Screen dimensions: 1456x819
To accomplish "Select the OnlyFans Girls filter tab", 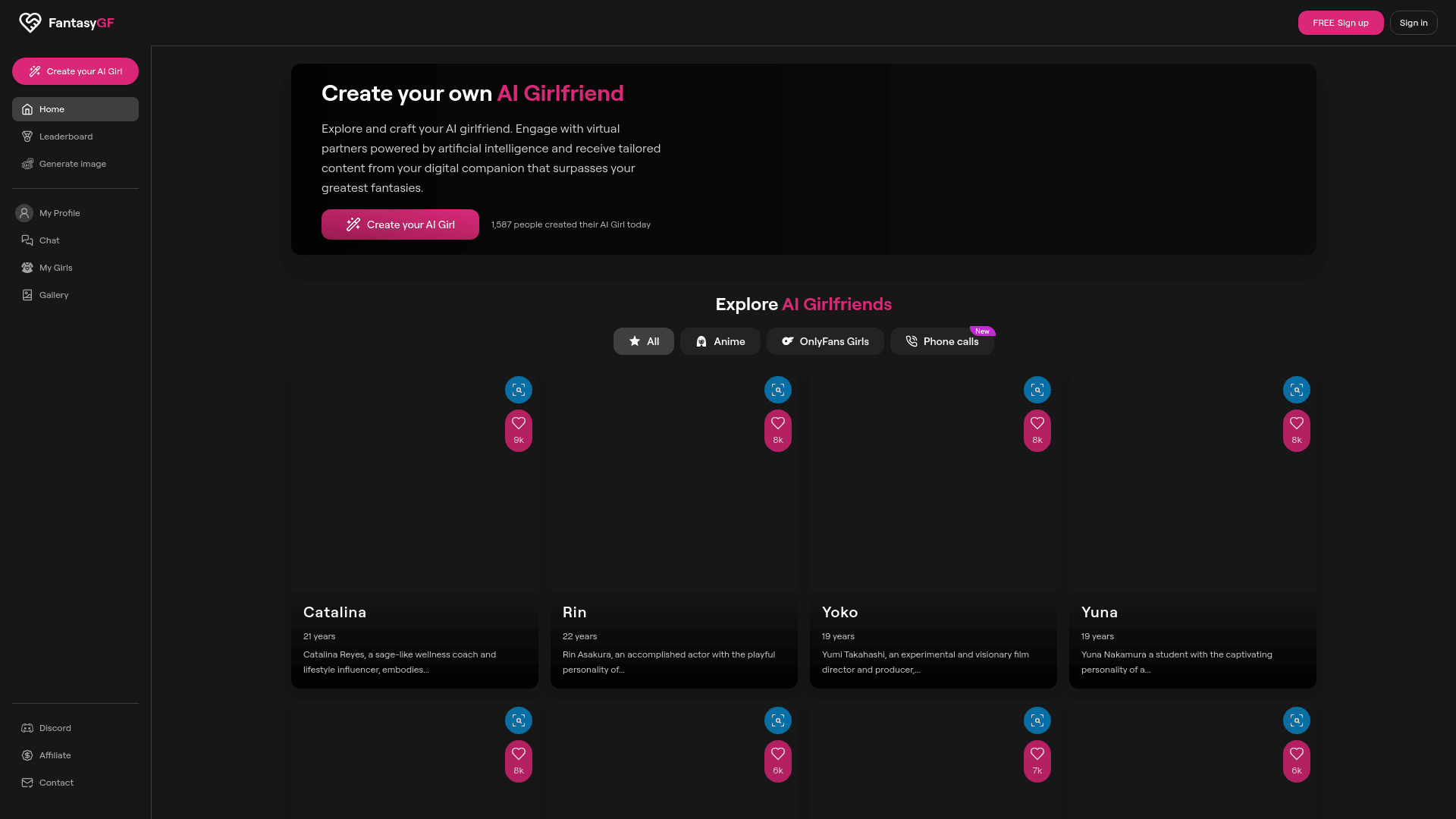I will click(824, 341).
